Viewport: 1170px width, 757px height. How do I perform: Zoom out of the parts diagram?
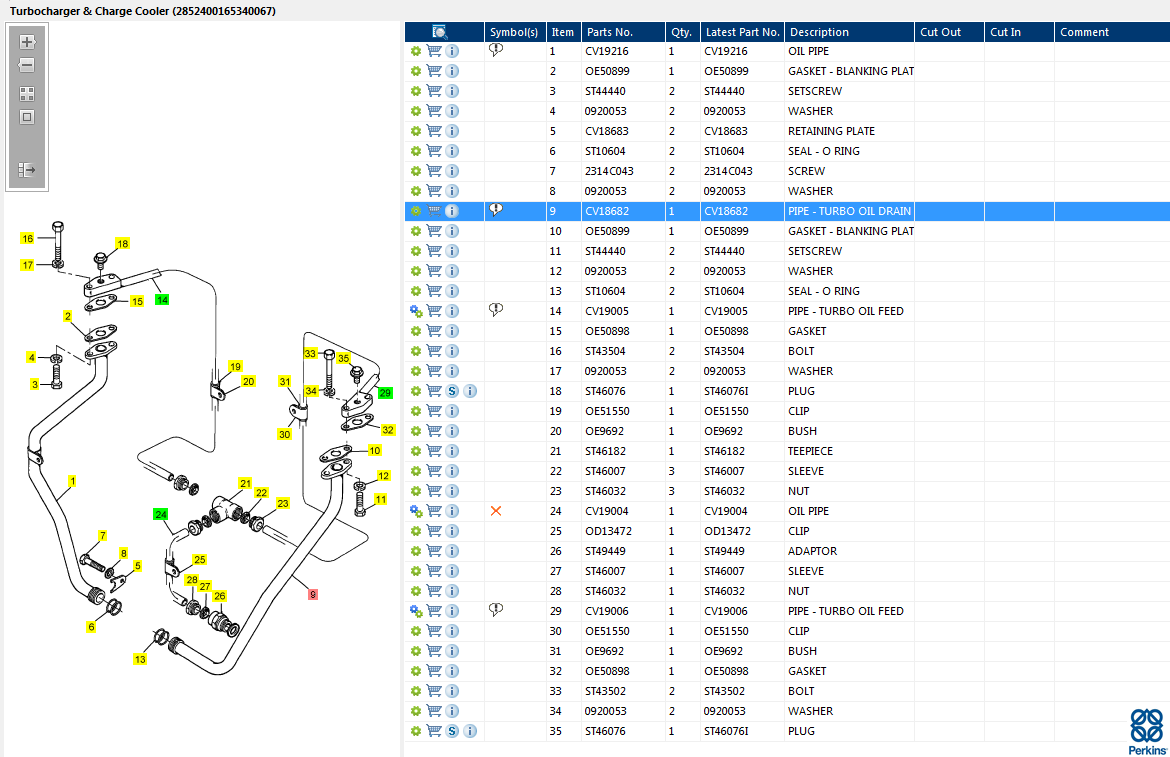(27, 66)
